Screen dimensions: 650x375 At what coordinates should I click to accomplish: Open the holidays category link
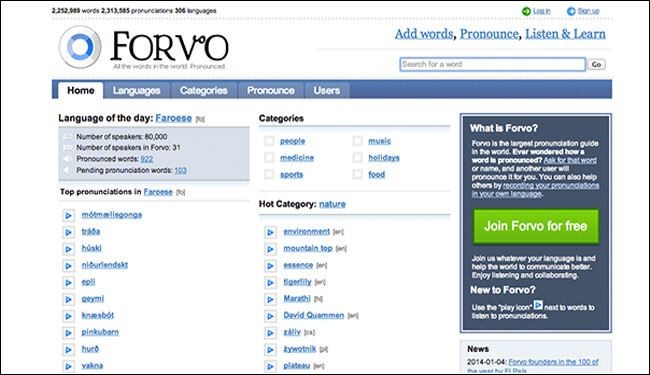[384, 157]
